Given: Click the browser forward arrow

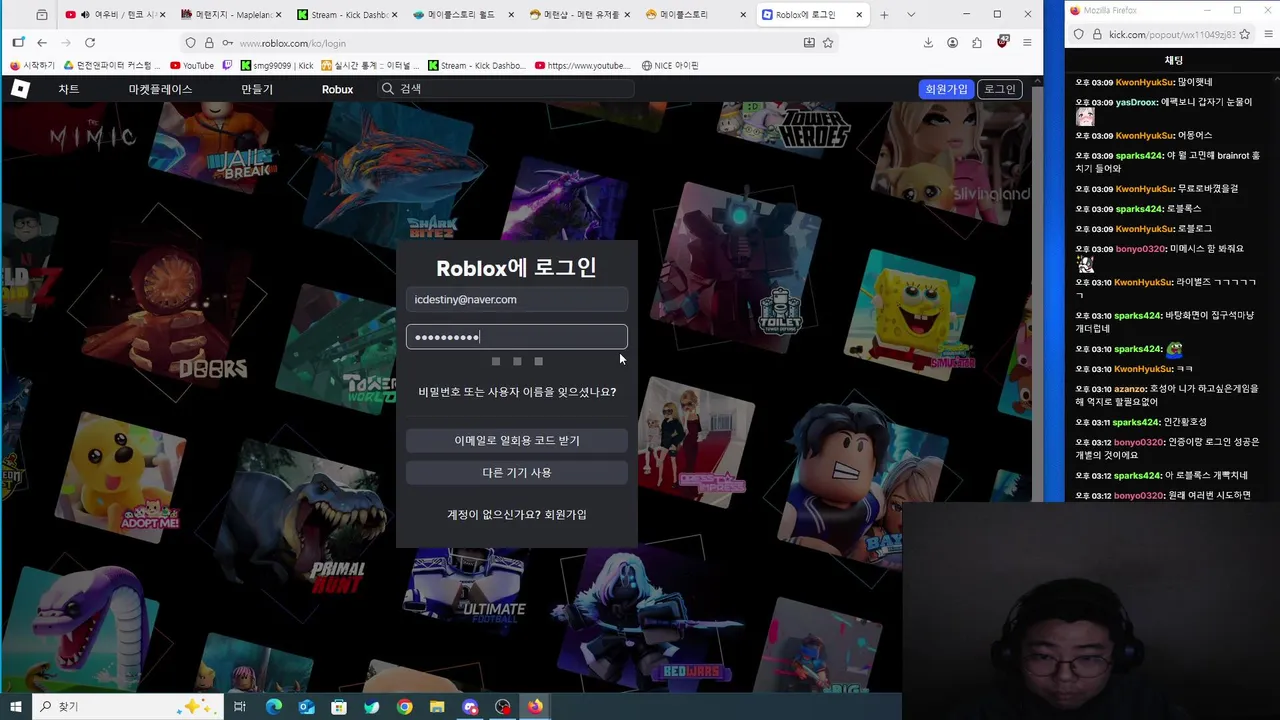Looking at the screenshot, I should click(65, 43).
